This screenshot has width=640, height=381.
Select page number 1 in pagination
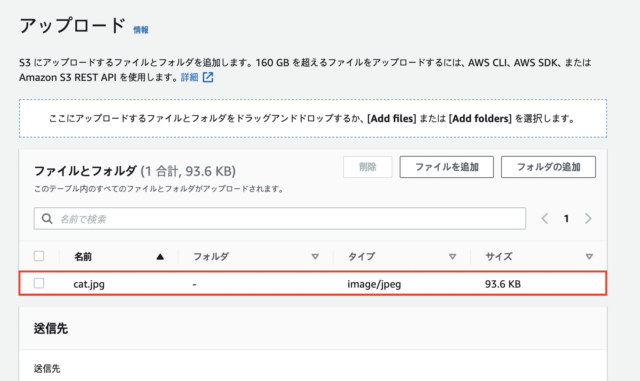(x=566, y=219)
